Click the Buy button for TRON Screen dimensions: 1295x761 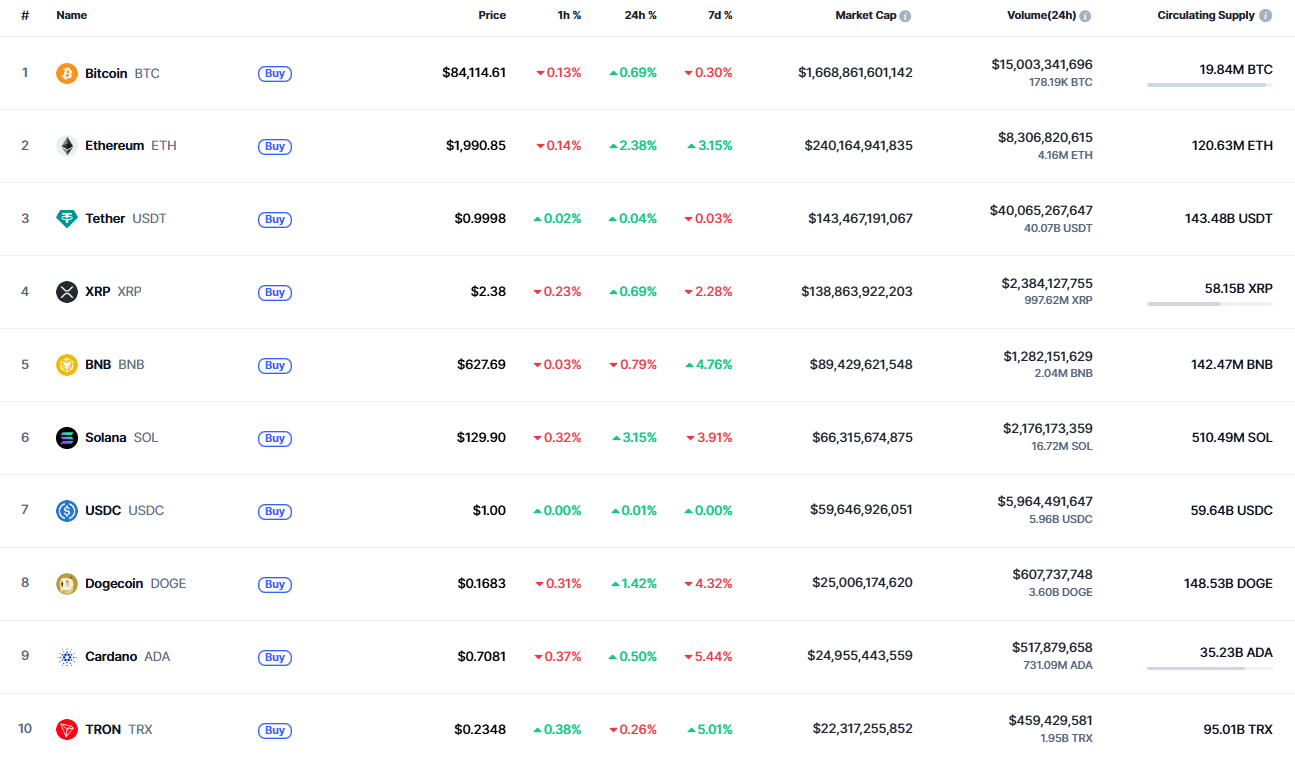tap(274, 730)
